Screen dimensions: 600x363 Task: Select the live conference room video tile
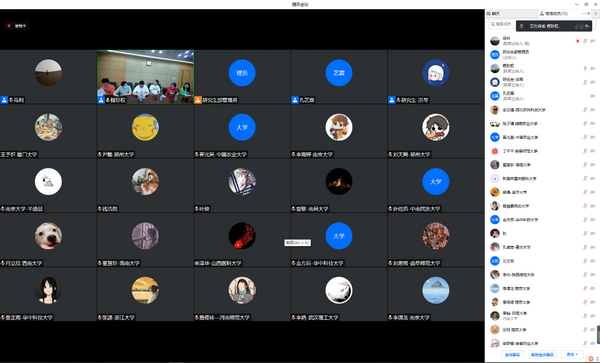145,77
